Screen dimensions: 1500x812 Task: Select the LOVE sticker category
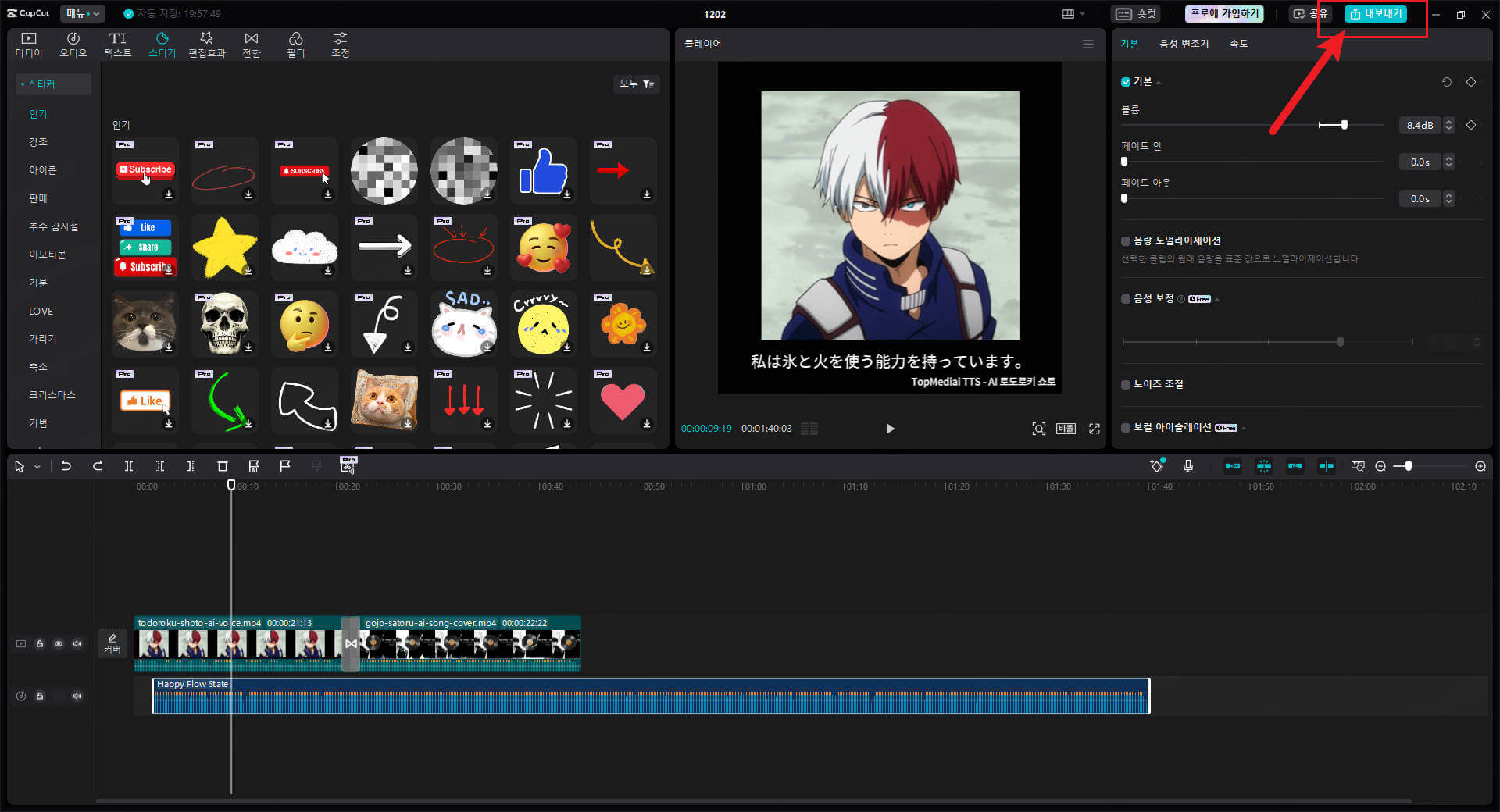[x=41, y=311]
